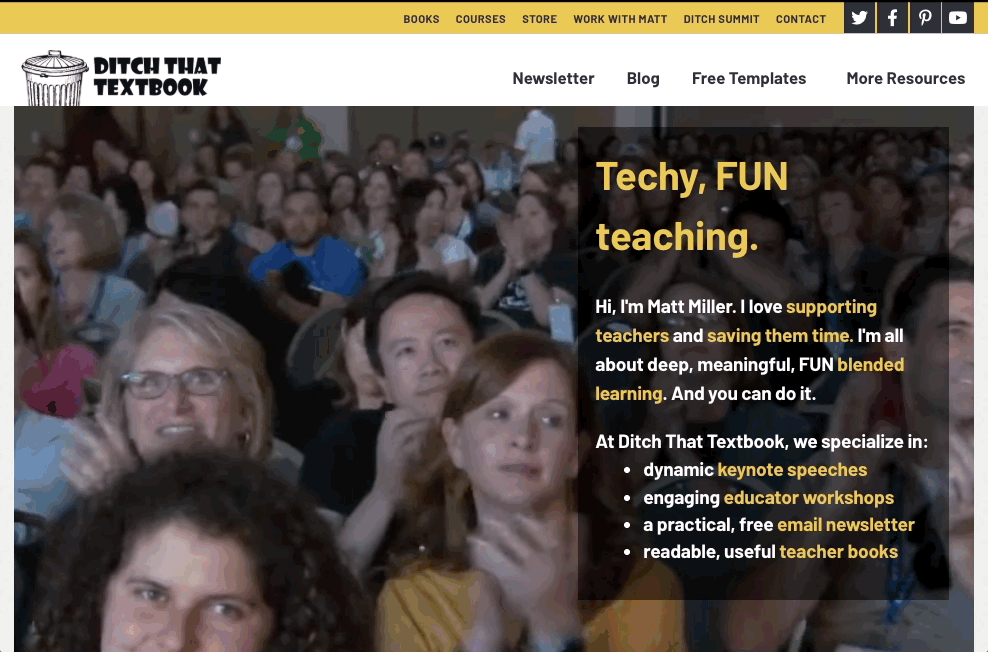Click the Ditch That Textbook trash can logo
The height and width of the screenshot is (652, 988).
[x=121, y=77]
